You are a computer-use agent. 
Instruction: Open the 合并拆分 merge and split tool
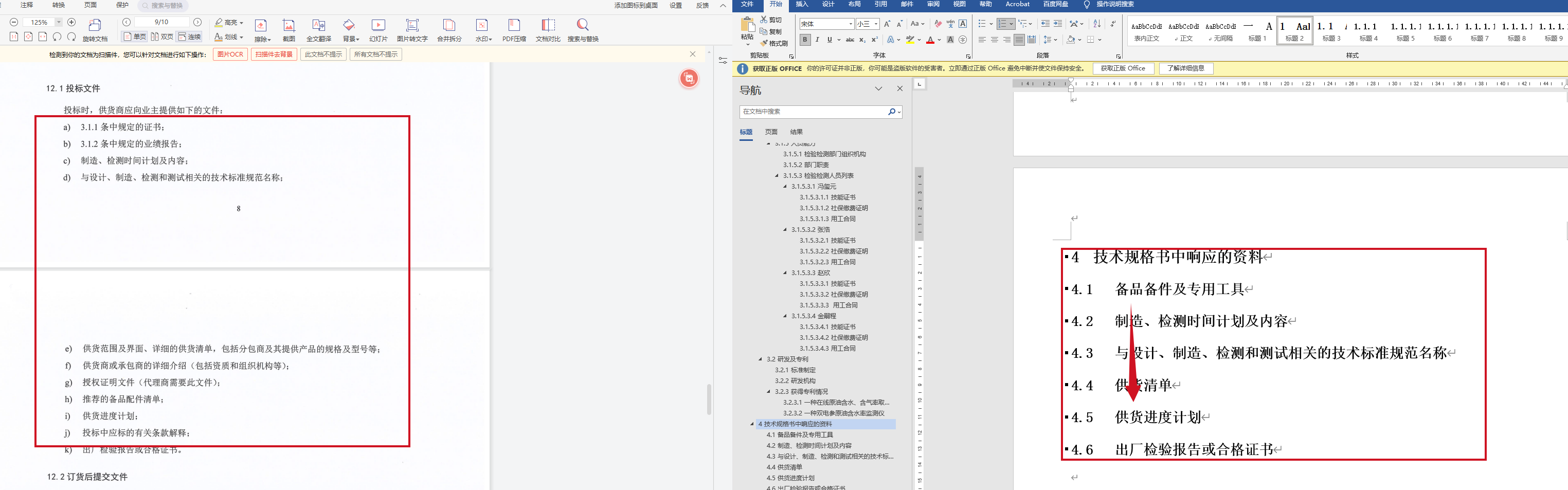pyautogui.click(x=449, y=30)
